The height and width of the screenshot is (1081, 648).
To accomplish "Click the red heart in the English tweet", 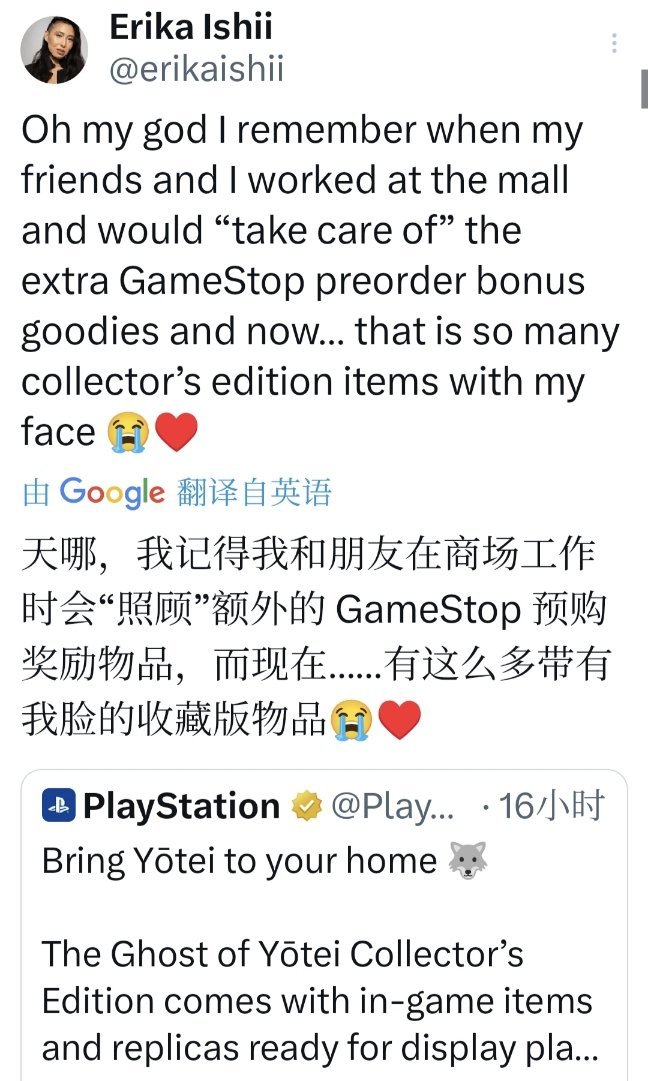I will click(176, 432).
